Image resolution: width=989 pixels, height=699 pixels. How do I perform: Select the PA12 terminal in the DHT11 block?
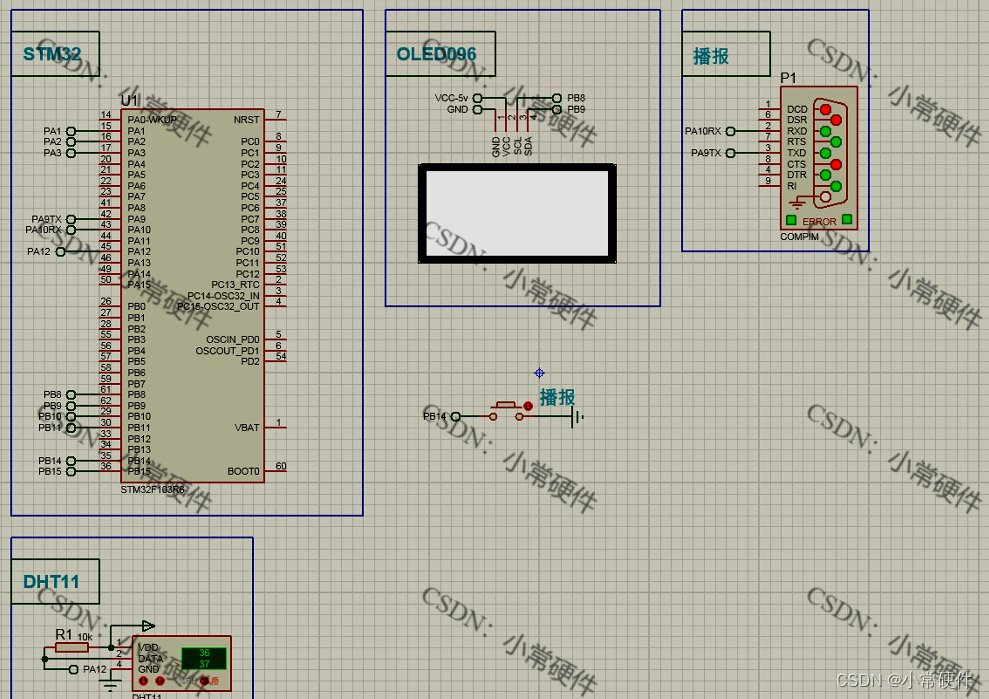(x=73, y=669)
